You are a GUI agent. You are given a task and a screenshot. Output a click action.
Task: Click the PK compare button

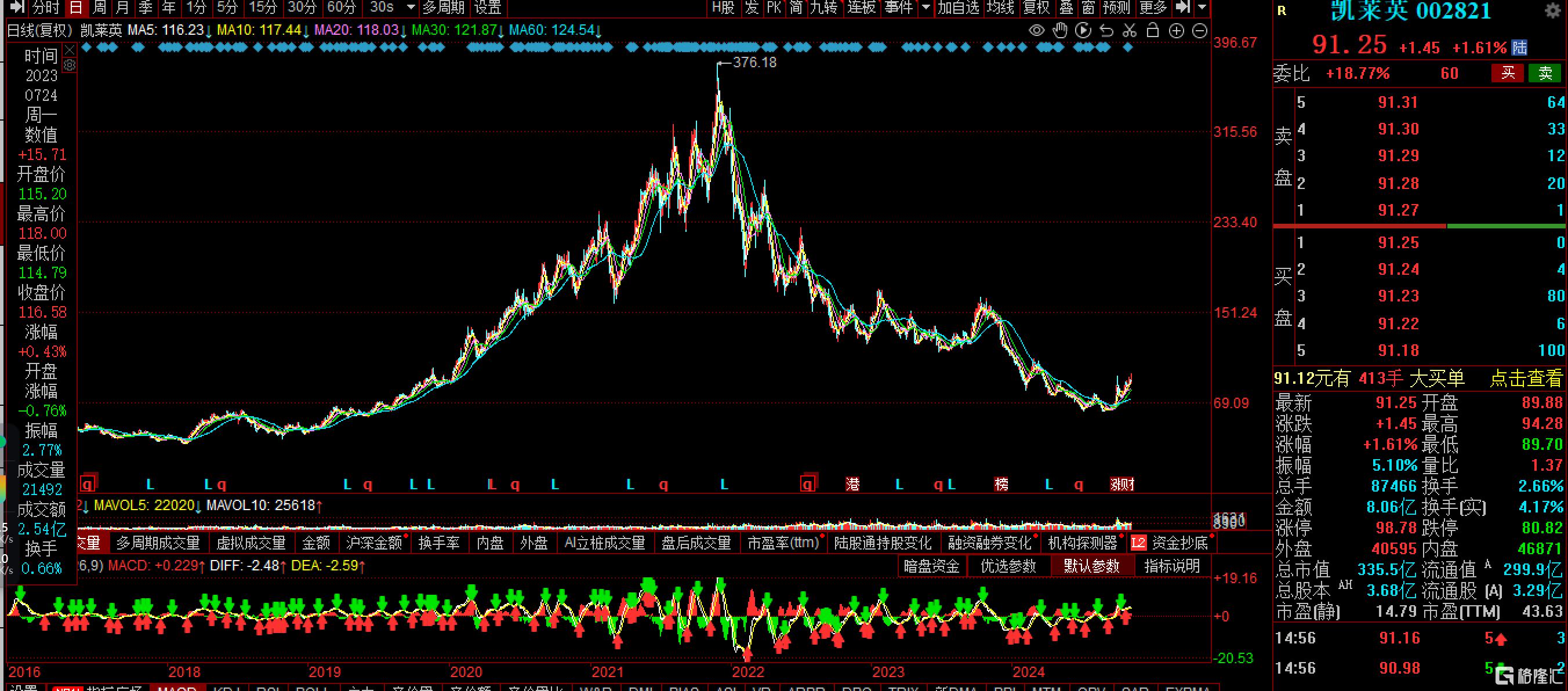click(x=774, y=8)
